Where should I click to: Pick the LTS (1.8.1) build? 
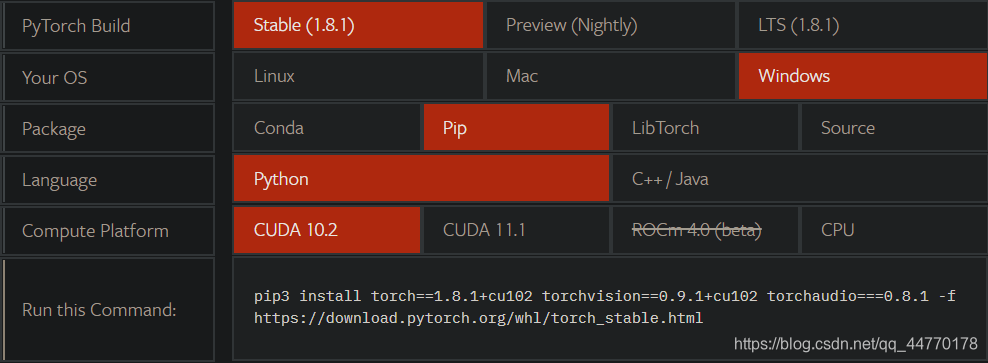coord(863,25)
